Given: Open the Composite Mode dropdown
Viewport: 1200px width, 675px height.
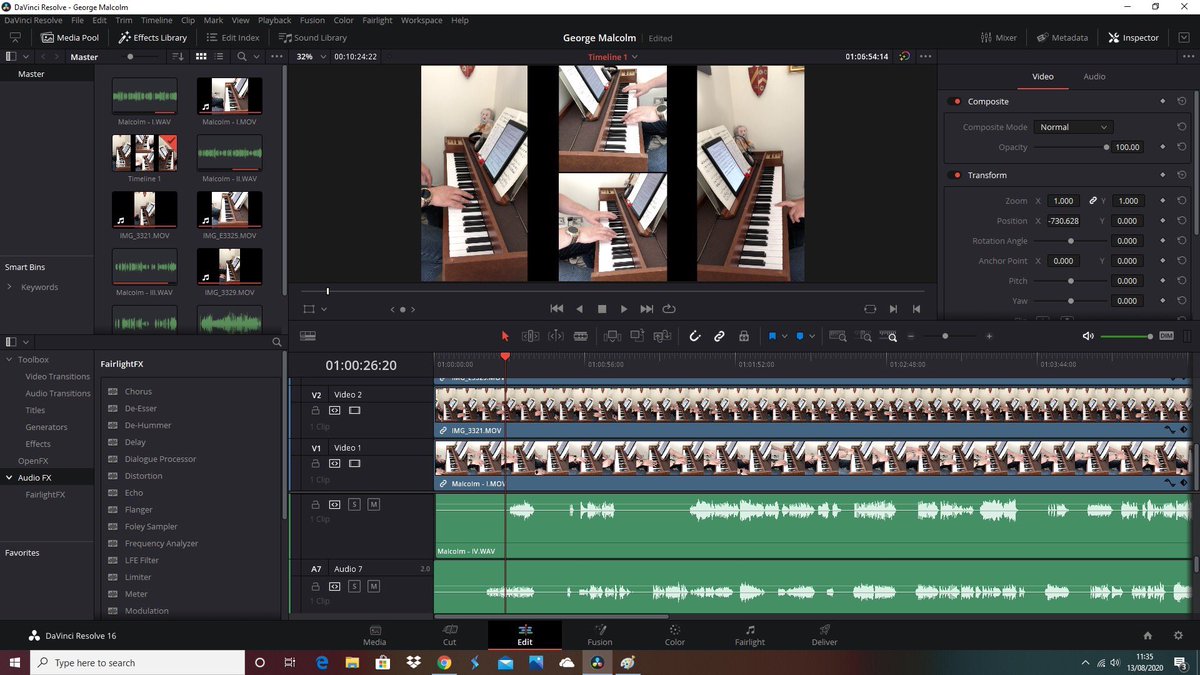Looking at the screenshot, I should pos(1074,127).
